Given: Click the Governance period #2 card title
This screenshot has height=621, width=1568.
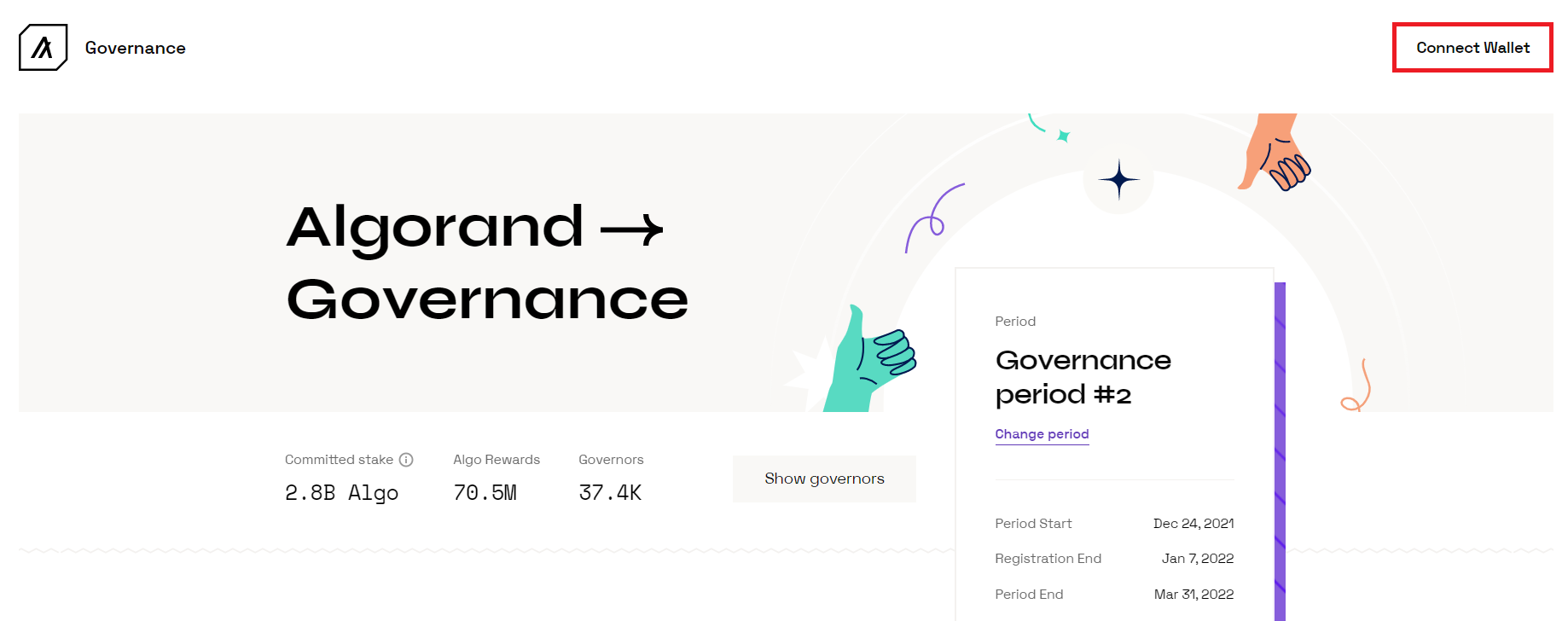Looking at the screenshot, I should (1083, 377).
